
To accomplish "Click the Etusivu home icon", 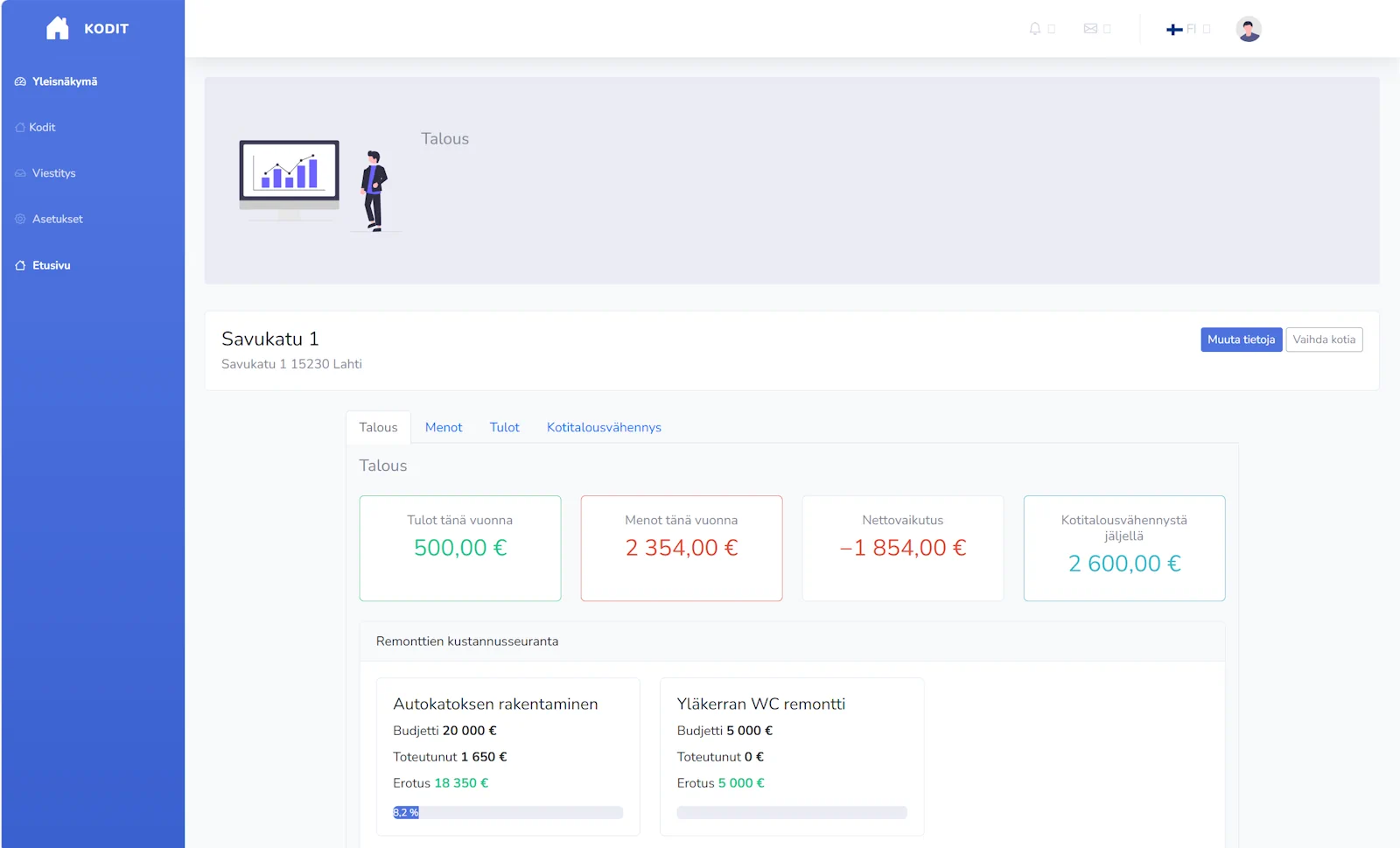I will tap(20, 265).
